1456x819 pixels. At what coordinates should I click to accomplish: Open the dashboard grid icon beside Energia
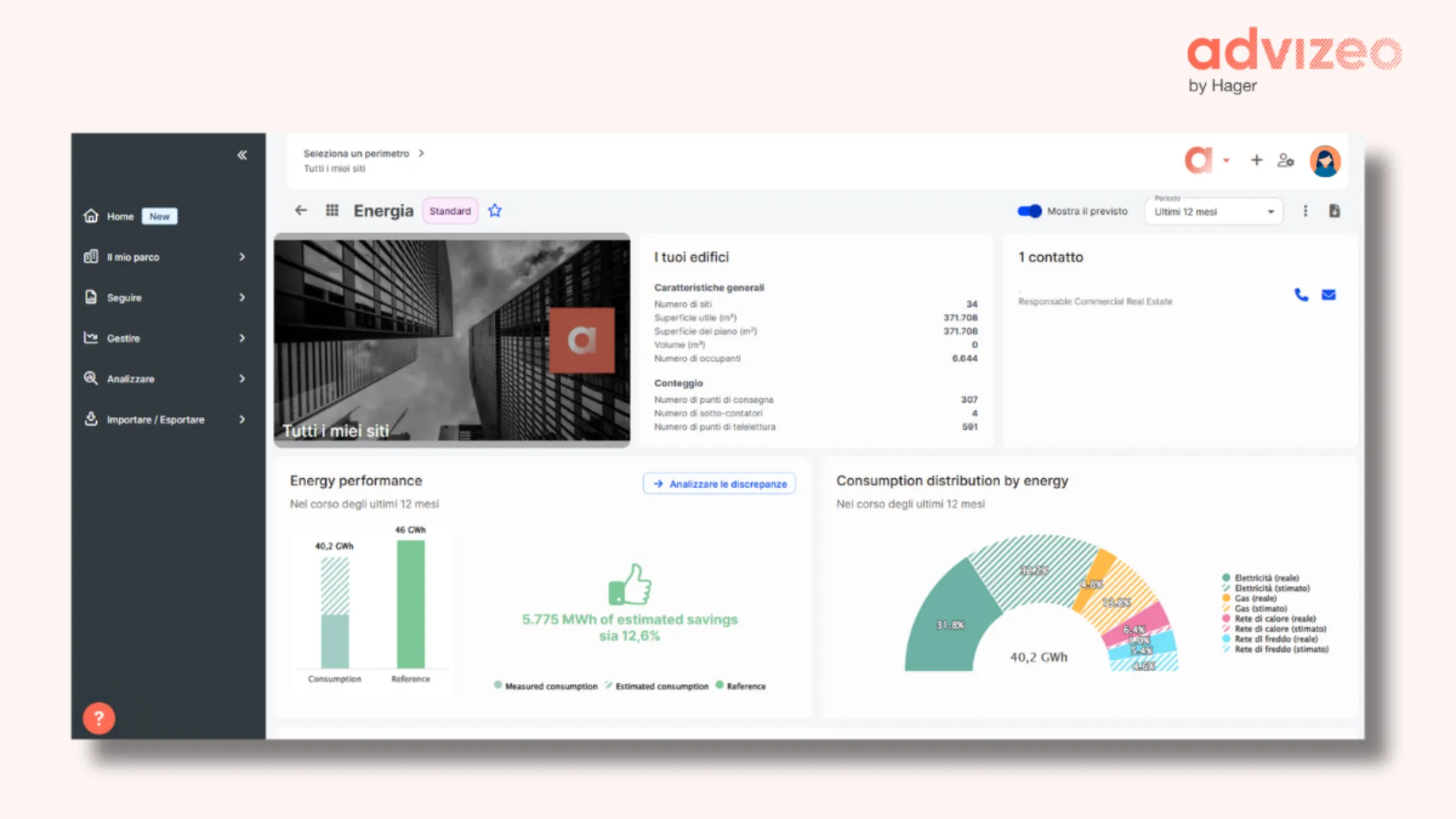[331, 210]
